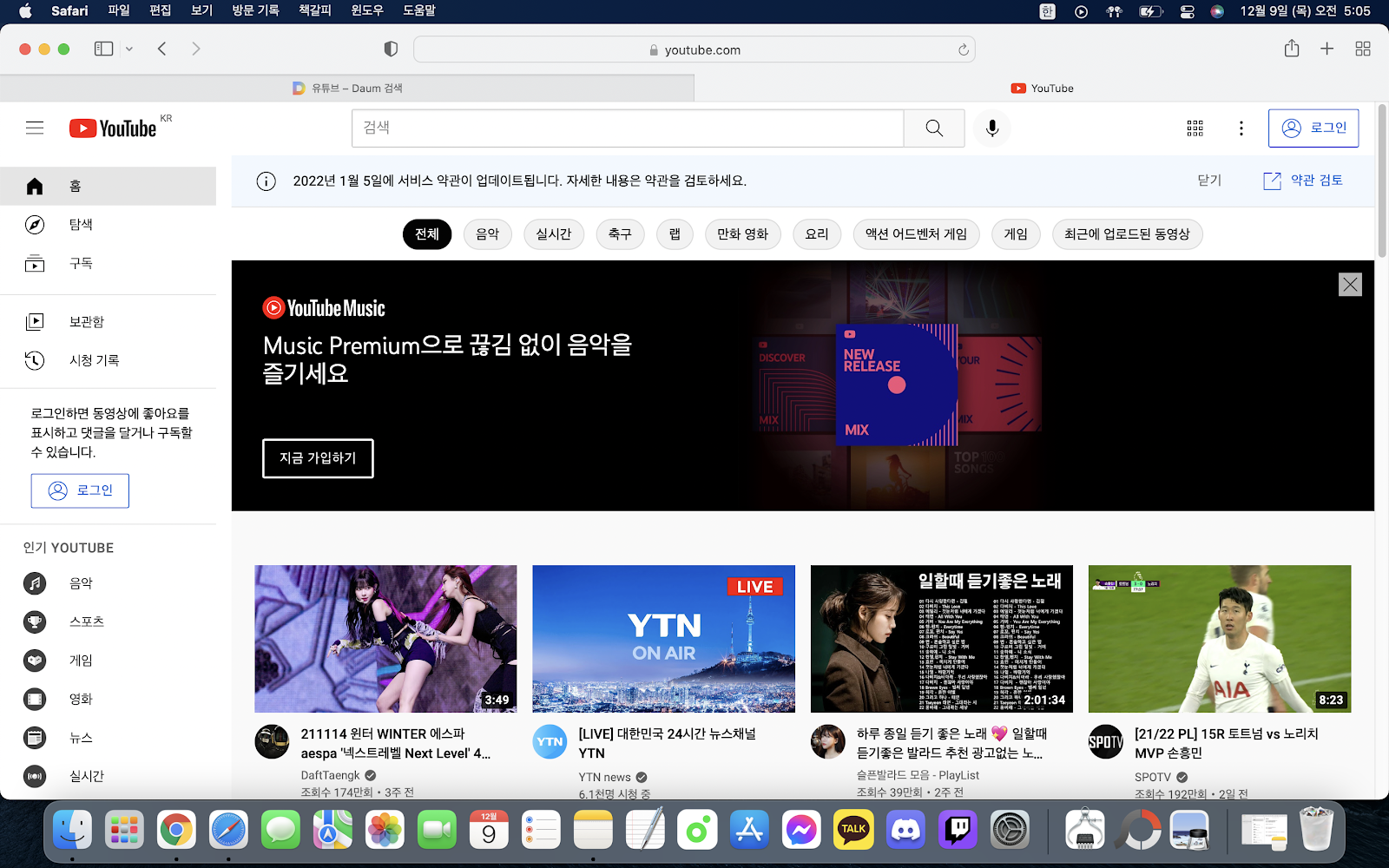Select the 랩 filter chip
The width and height of the screenshot is (1389, 868).
pyautogui.click(x=675, y=234)
